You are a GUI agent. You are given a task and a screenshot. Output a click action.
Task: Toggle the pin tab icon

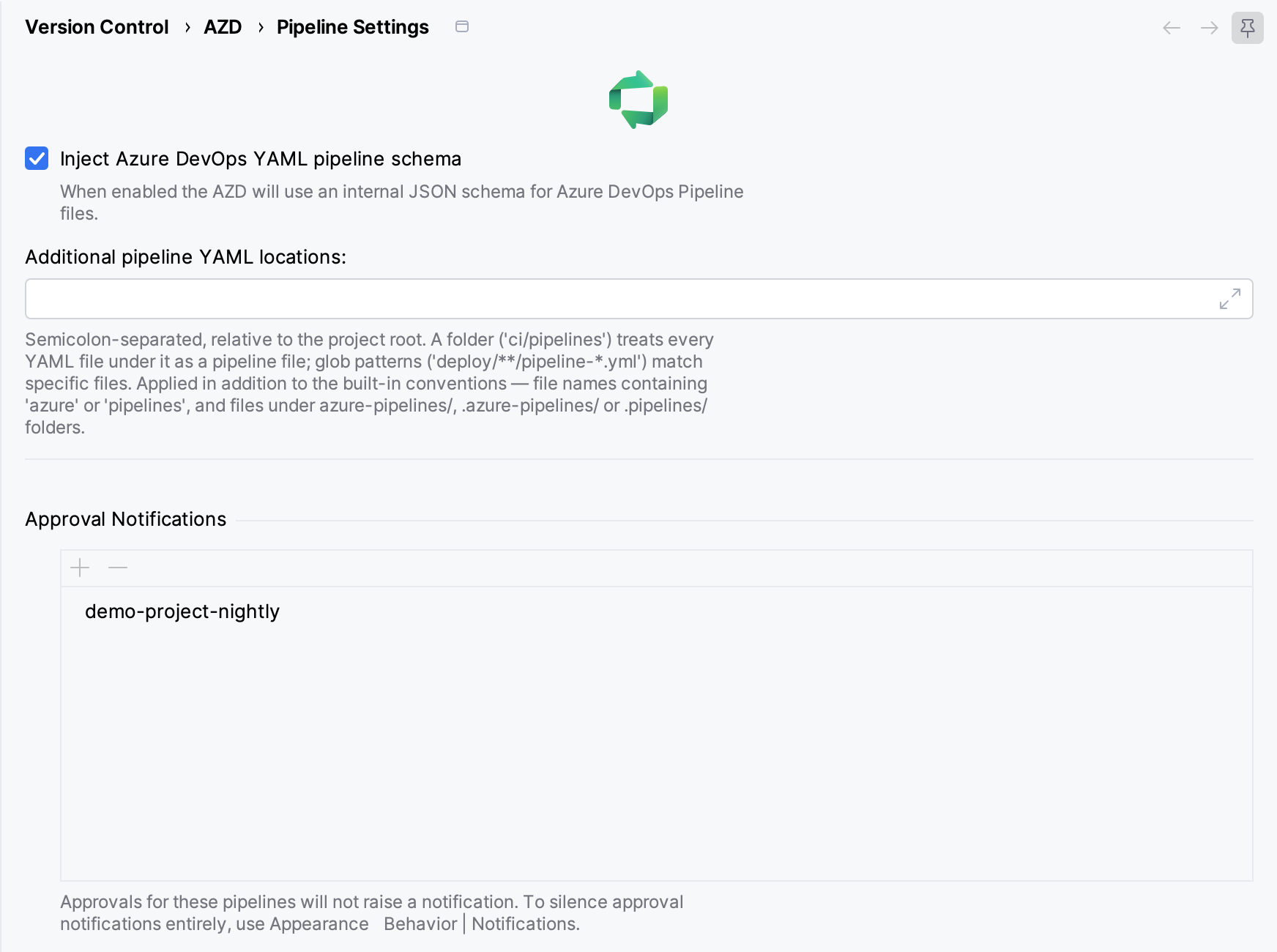pyautogui.click(x=1248, y=28)
